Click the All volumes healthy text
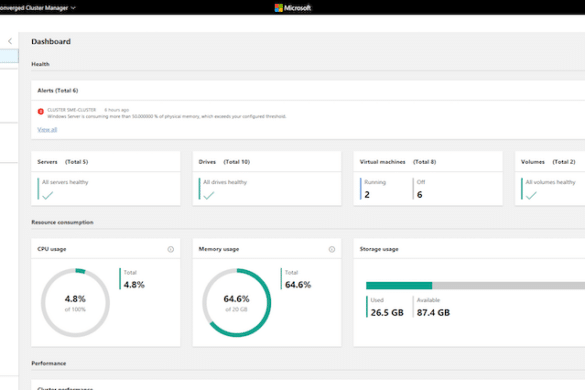The height and width of the screenshot is (390, 585). click(550, 182)
